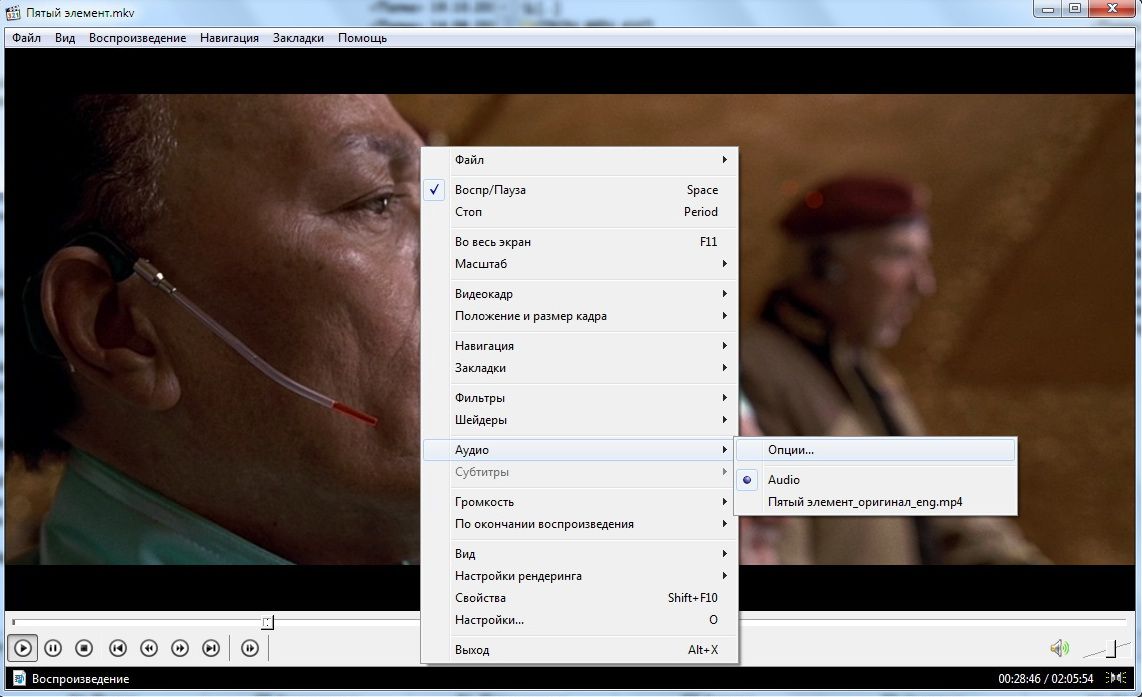Open Опции... in the audio submenu
This screenshot has height=697, width=1142.
(x=875, y=449)
